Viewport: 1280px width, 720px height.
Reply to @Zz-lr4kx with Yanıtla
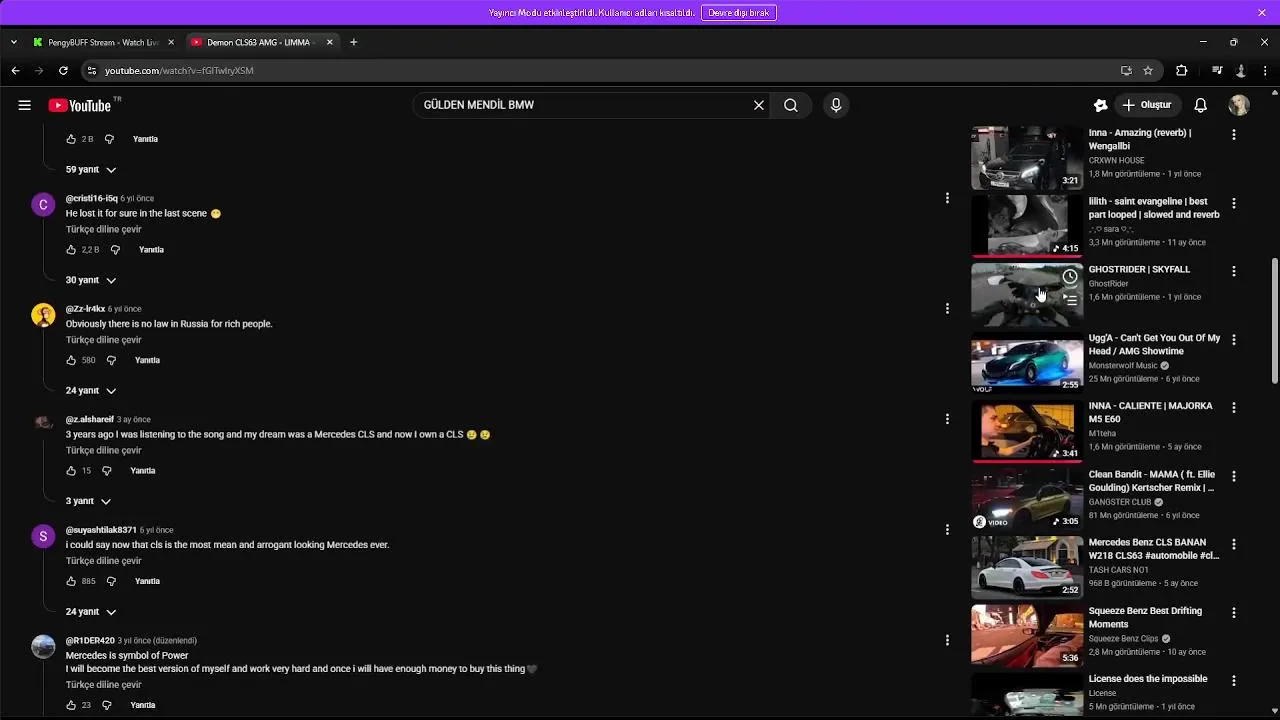[x=147, y=360]
